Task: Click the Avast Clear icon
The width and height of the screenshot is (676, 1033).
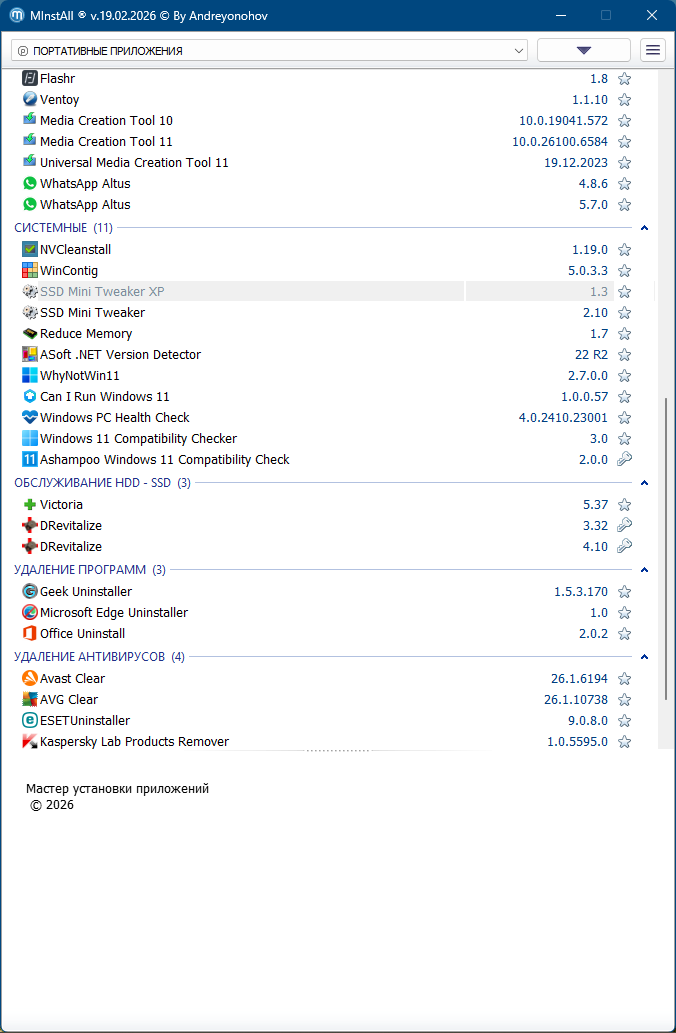Action: 30,679
